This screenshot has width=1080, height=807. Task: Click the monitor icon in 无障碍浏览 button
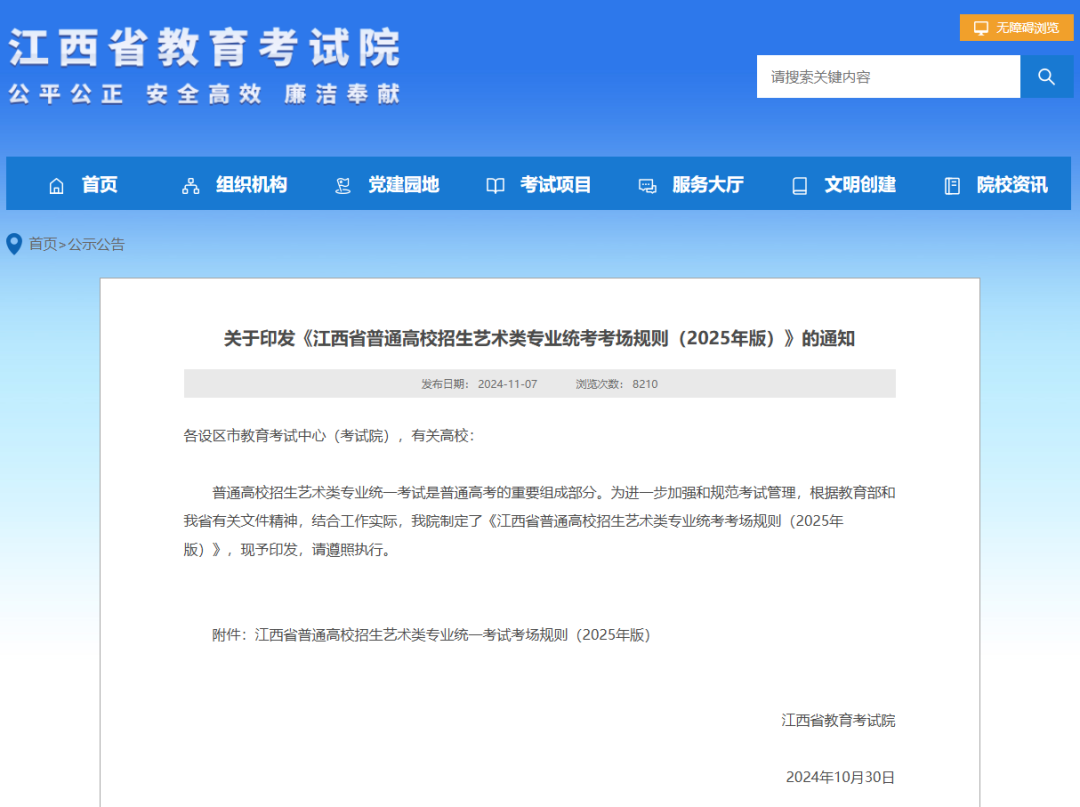981,28
